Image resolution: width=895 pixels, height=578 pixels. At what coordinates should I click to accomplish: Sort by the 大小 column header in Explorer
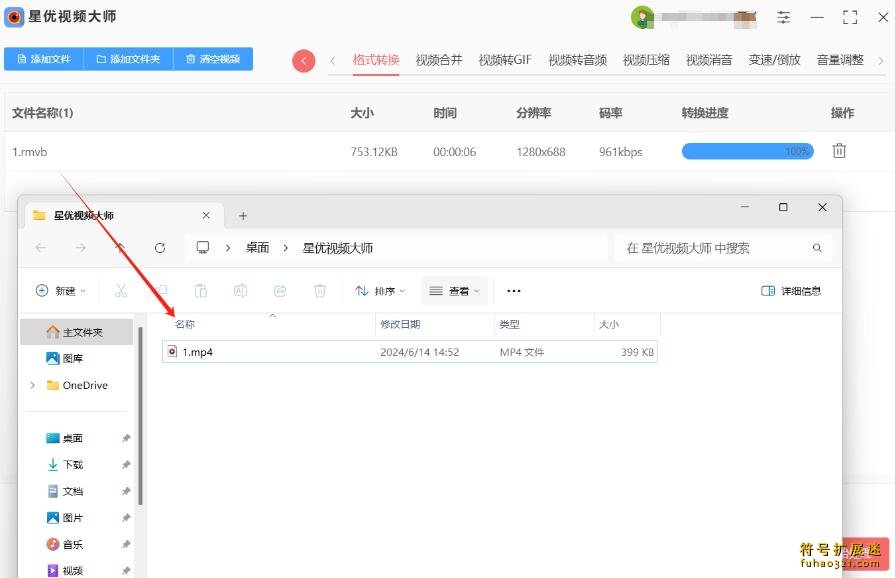(608, 324)
